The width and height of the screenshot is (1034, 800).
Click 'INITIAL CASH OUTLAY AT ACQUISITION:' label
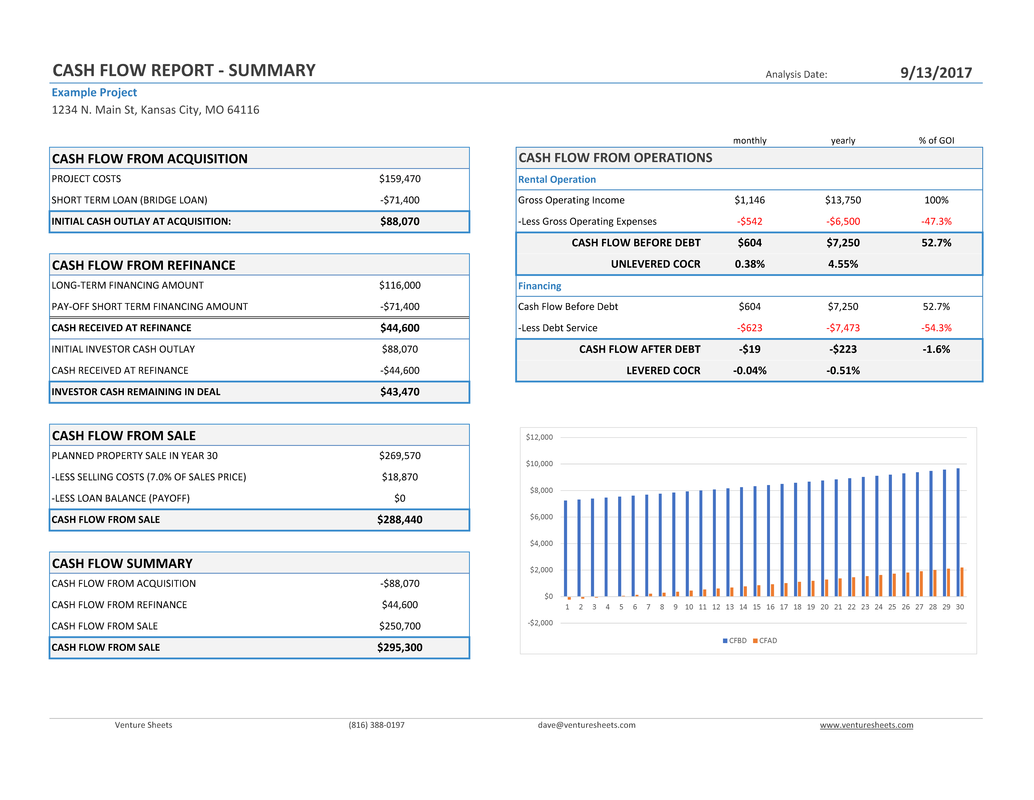pos(141,222)
